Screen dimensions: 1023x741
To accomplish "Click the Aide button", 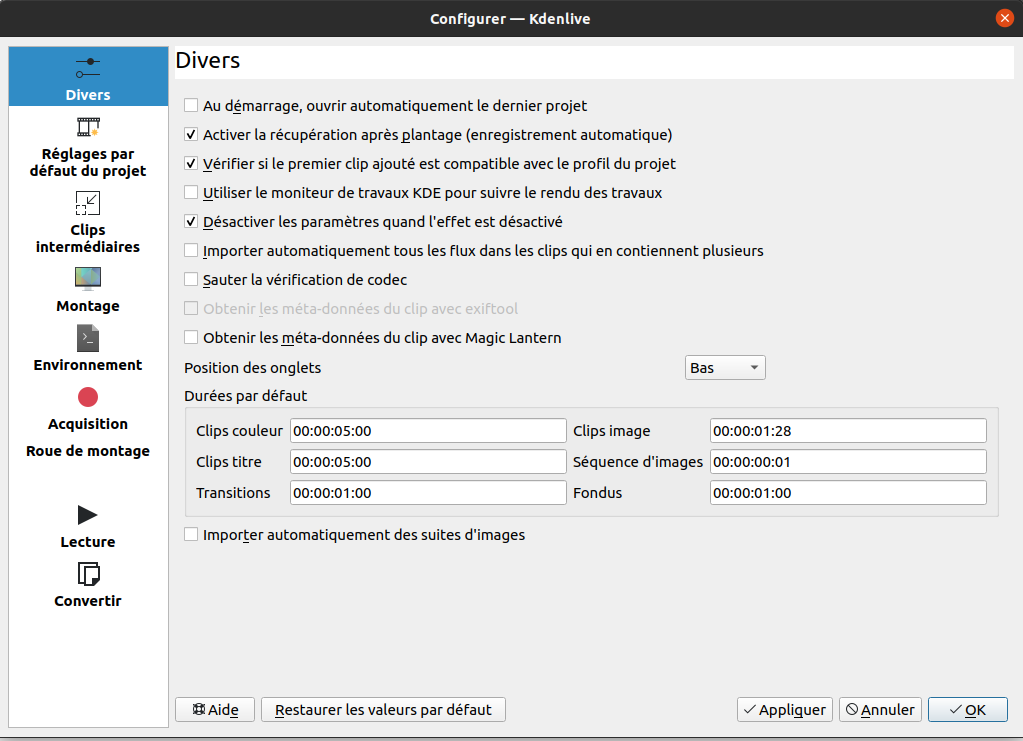I will click(x=215, y=709).
